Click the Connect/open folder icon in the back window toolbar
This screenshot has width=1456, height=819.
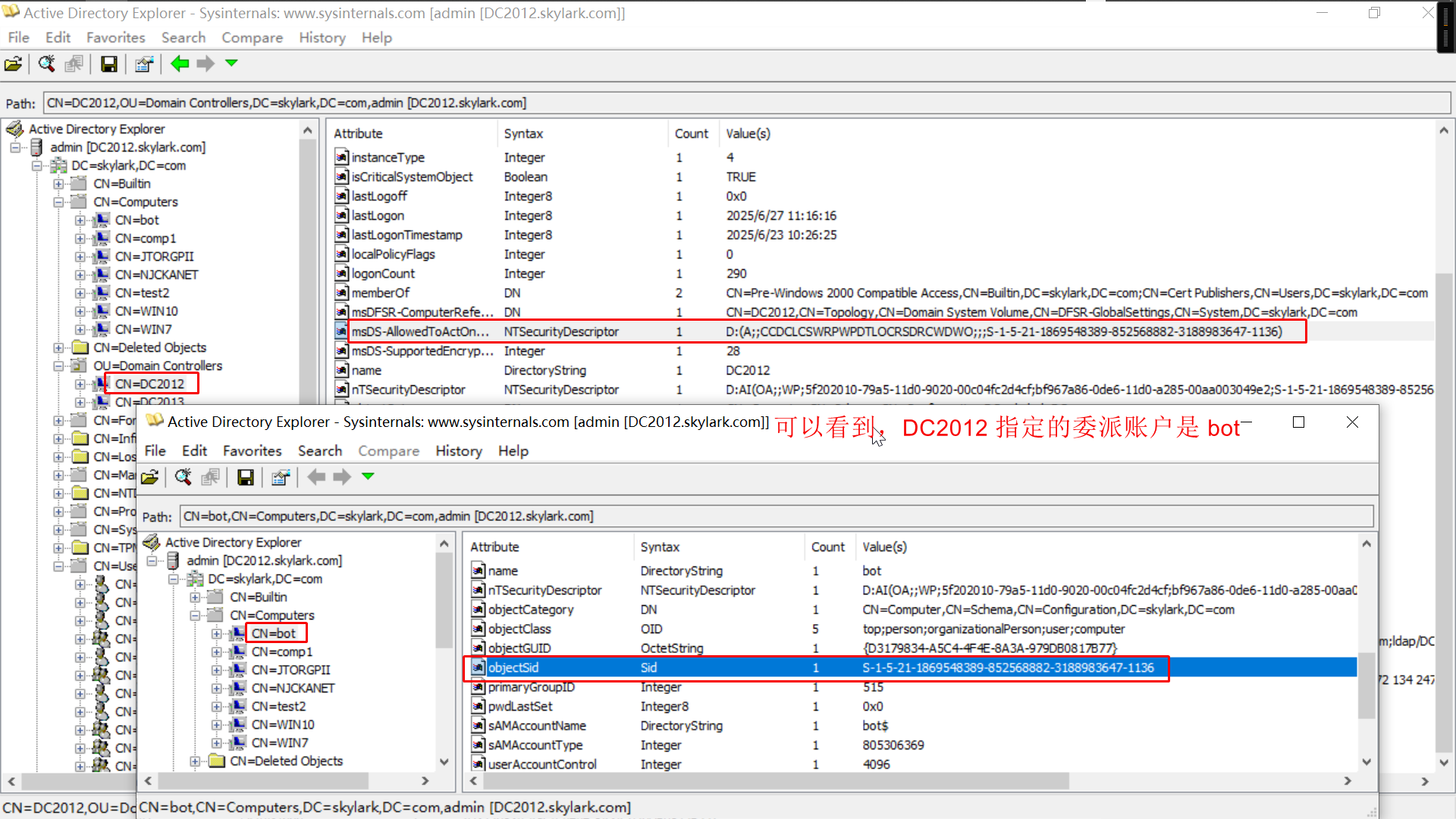(13, 64)
